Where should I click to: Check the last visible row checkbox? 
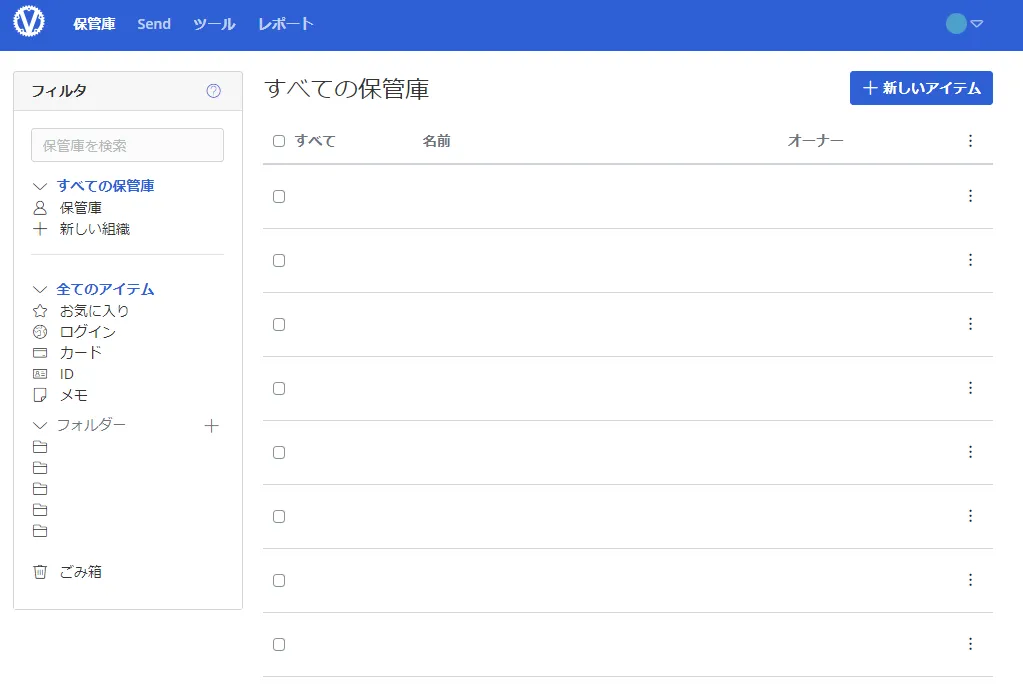click(x=279, y=645)
